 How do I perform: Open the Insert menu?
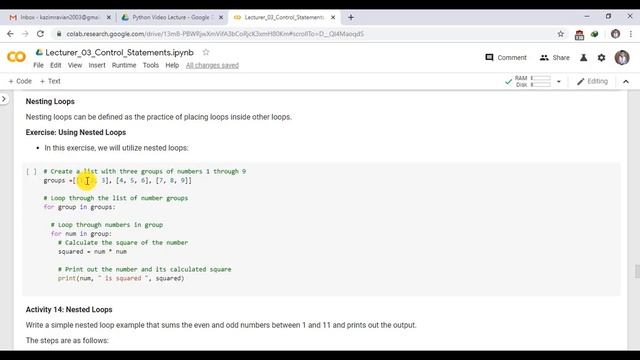[x=97, y=65]
